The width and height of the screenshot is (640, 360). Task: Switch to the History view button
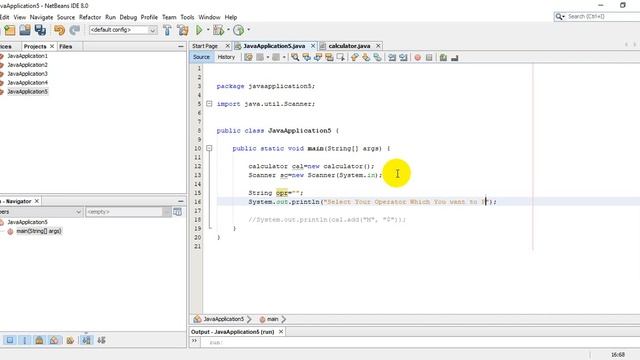[226, 57]
